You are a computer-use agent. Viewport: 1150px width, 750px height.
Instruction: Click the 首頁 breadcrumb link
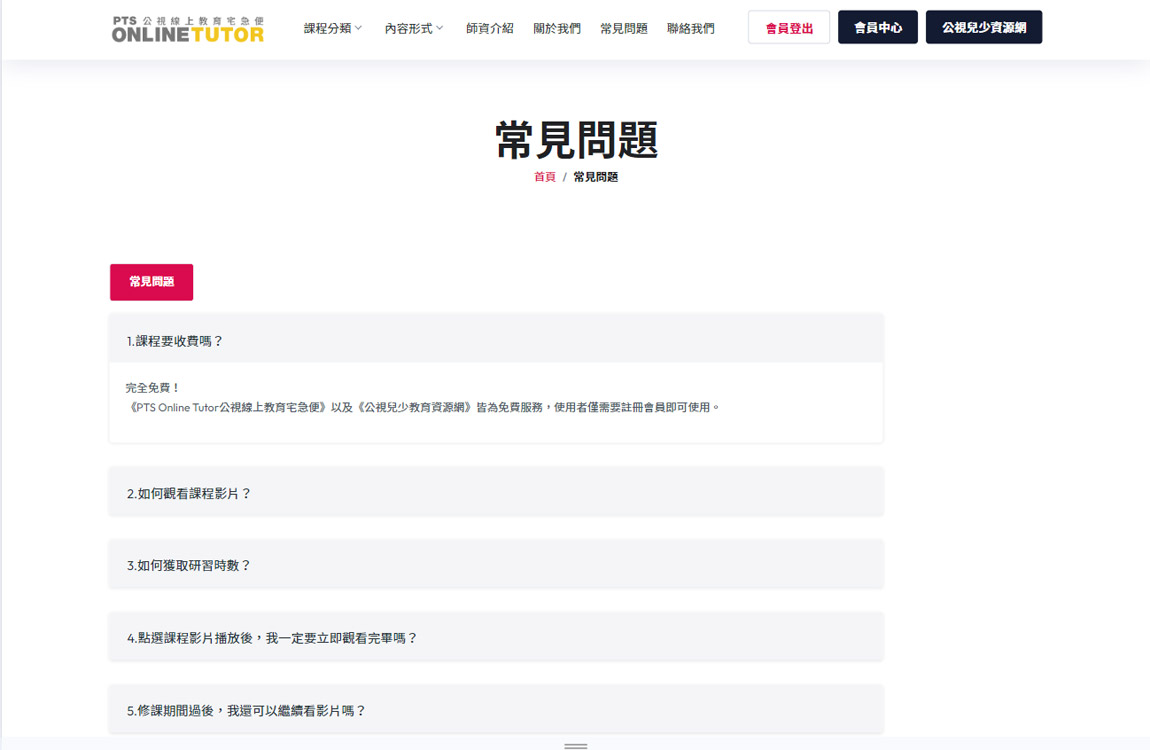coord(544,177)
